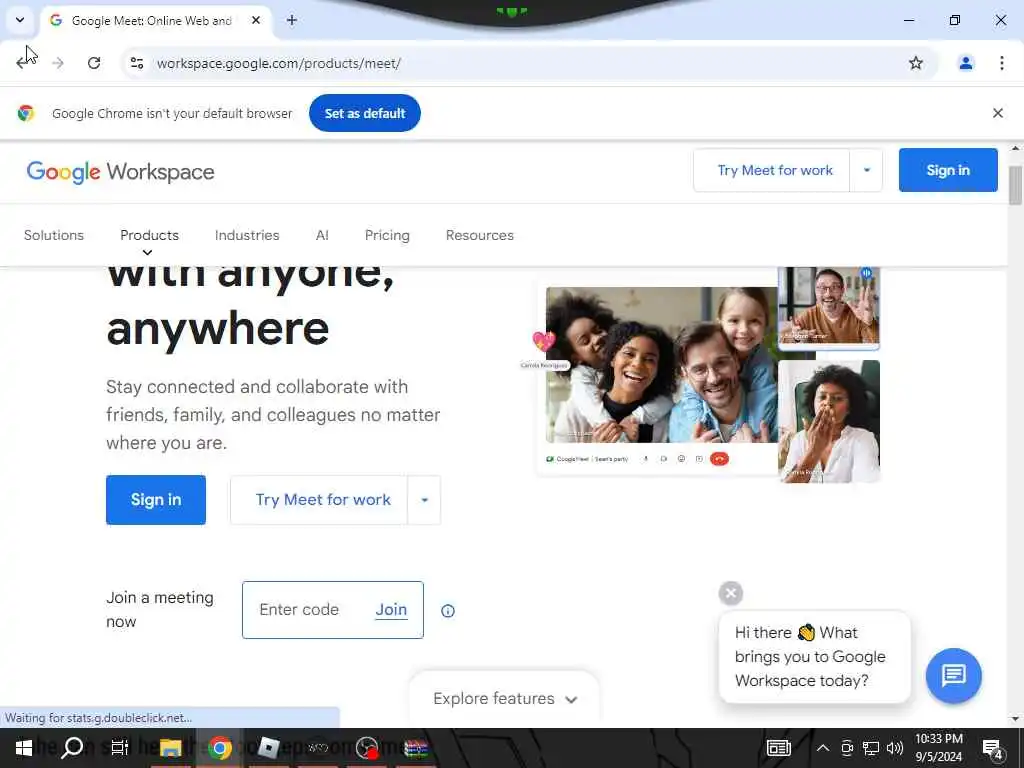Expand the header Try Meet dropdown arrow
This screenshot has width=1024, height=768.
point(867,170)
